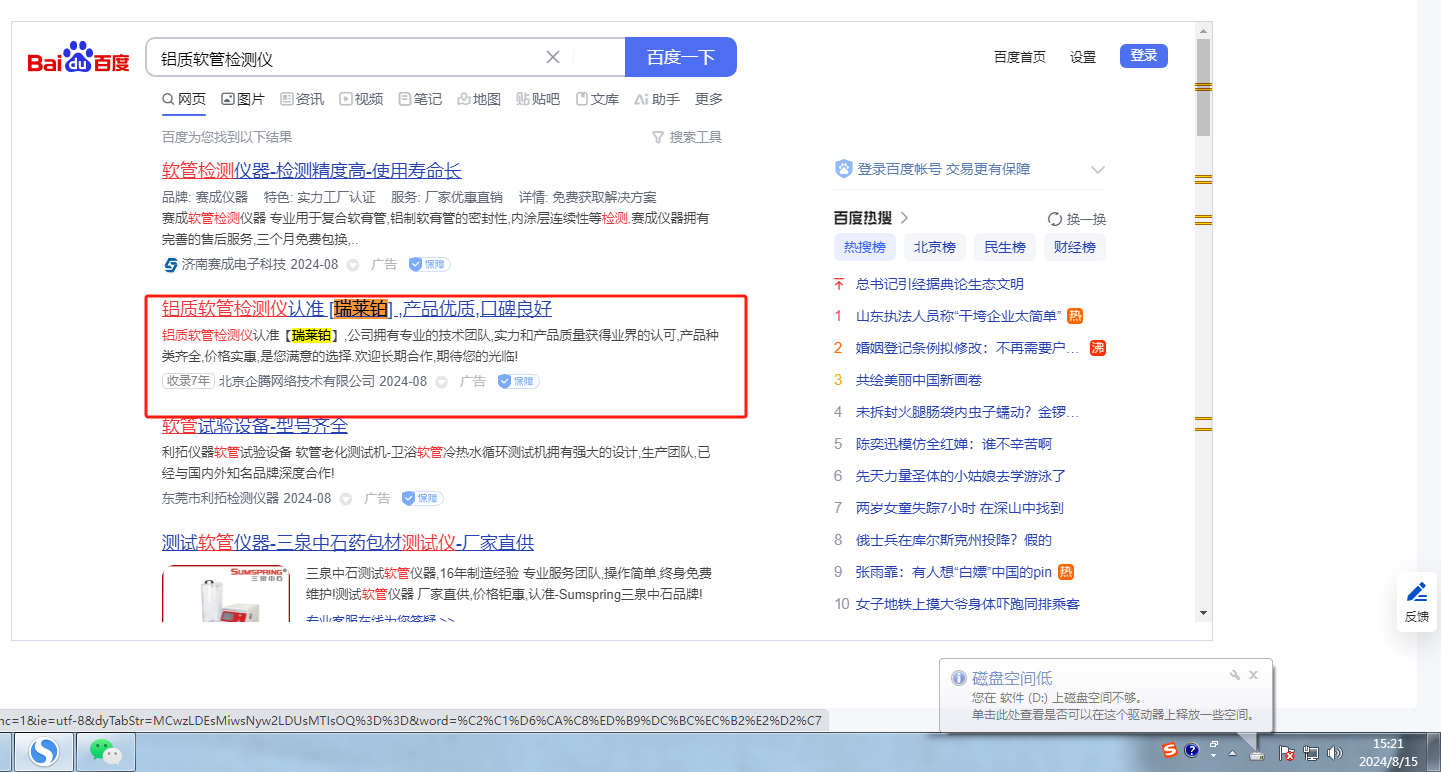Screen dimensions: 1441x772
Task: Open the 资讯 tab
Action: point(302,99)
